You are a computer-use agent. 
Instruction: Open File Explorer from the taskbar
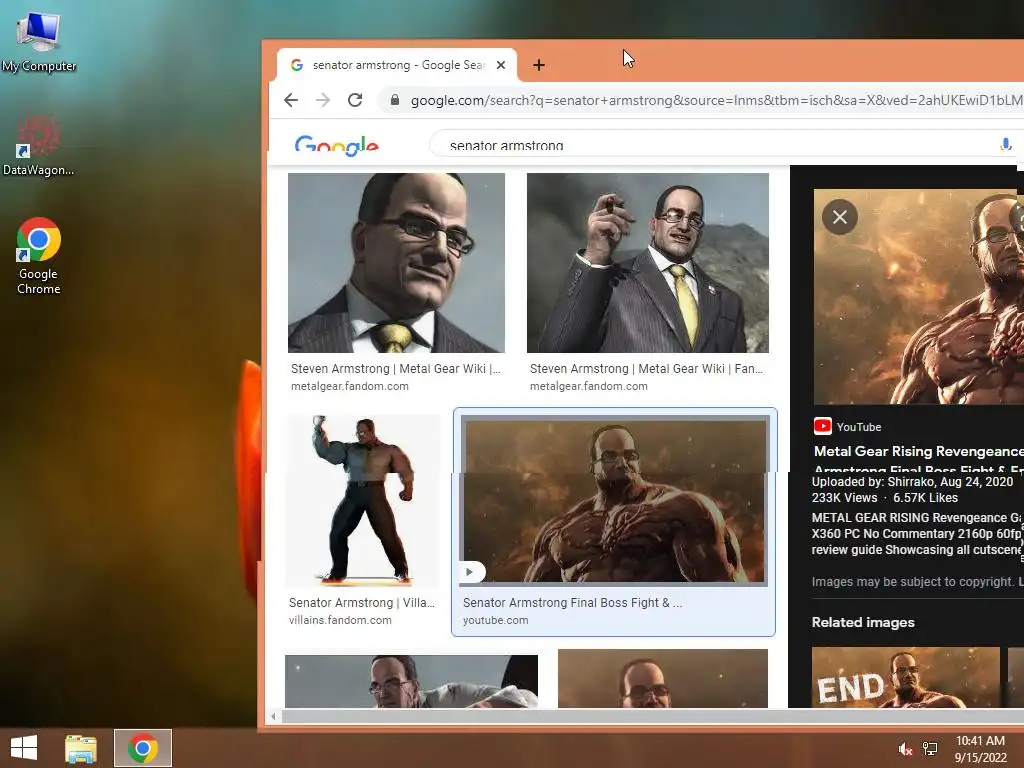[81, 748]
